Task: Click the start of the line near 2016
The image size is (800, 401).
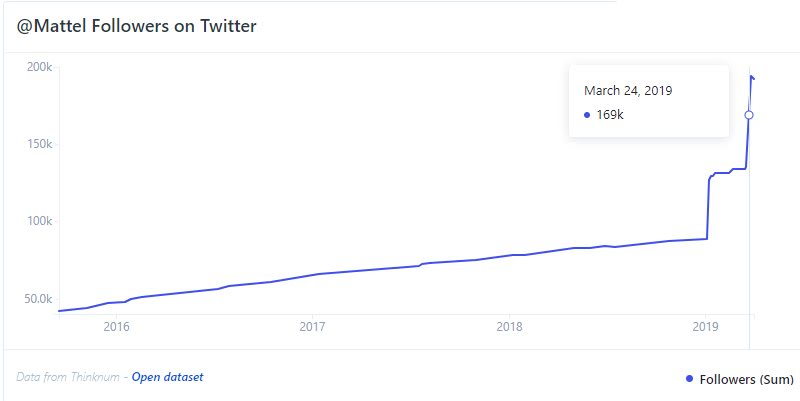Action: click(x=60, y=311)
